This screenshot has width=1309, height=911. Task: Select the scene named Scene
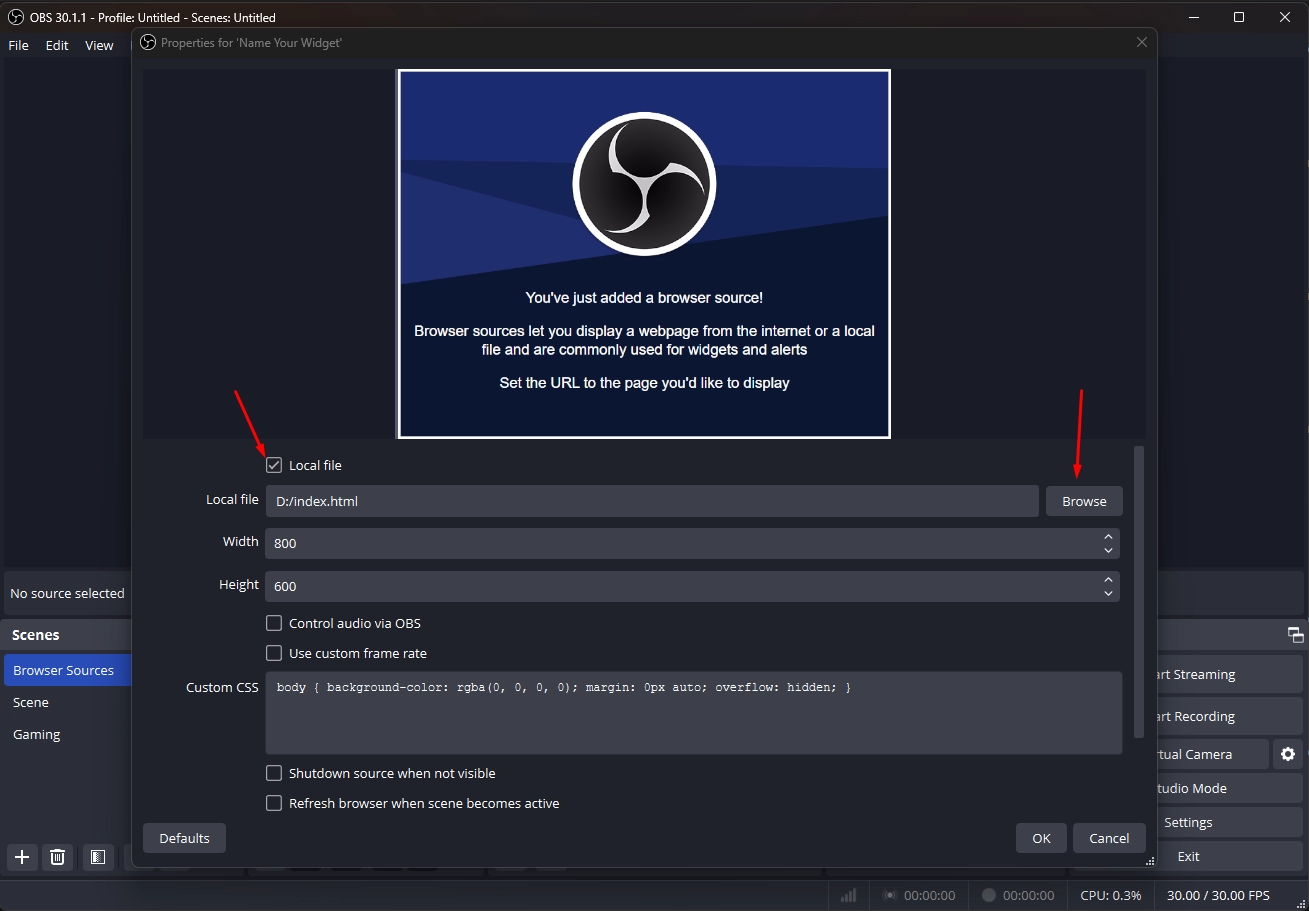[x=67, y=702]
